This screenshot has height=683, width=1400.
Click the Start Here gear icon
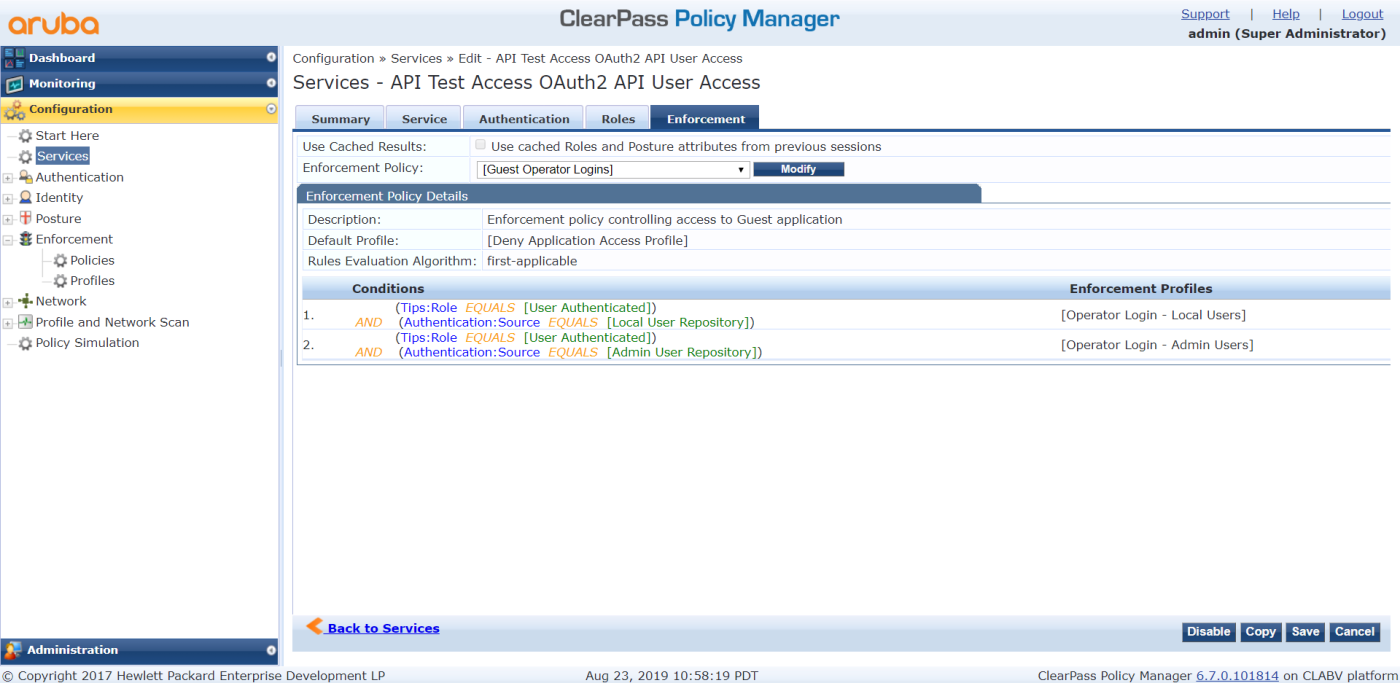pos(25,136)
